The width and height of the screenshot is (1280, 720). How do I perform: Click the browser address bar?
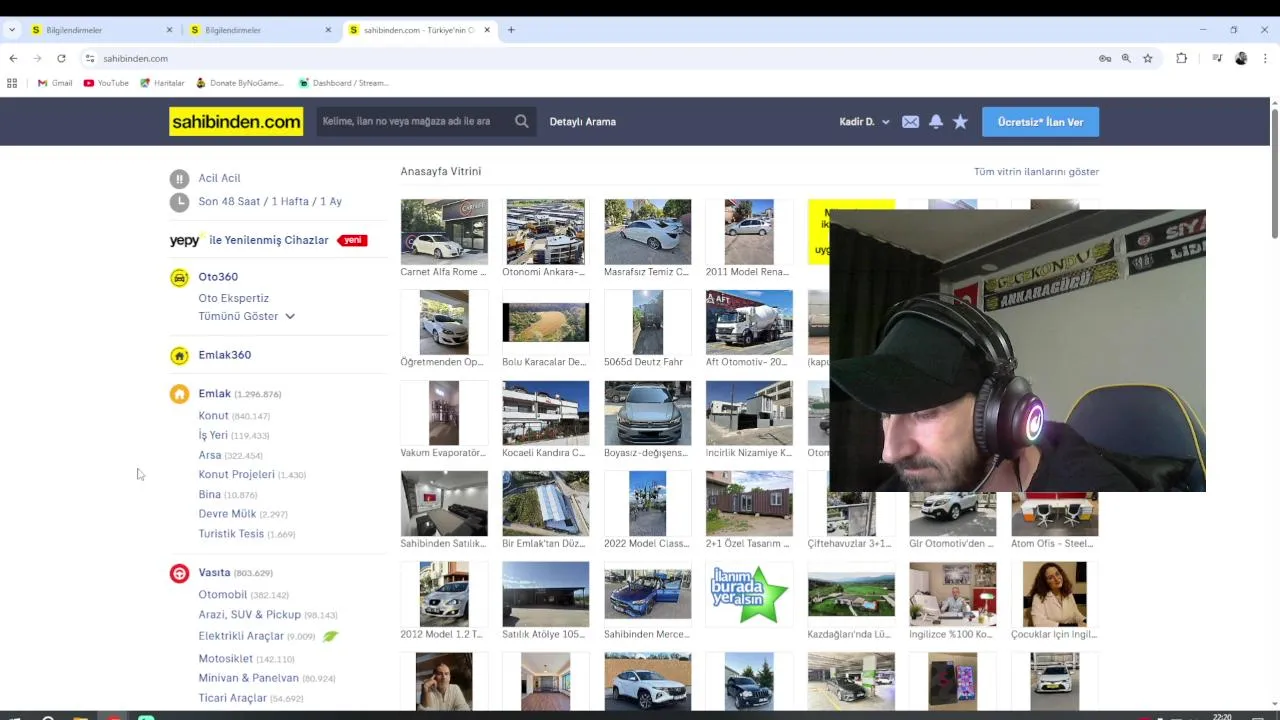[x=590, y=58]
